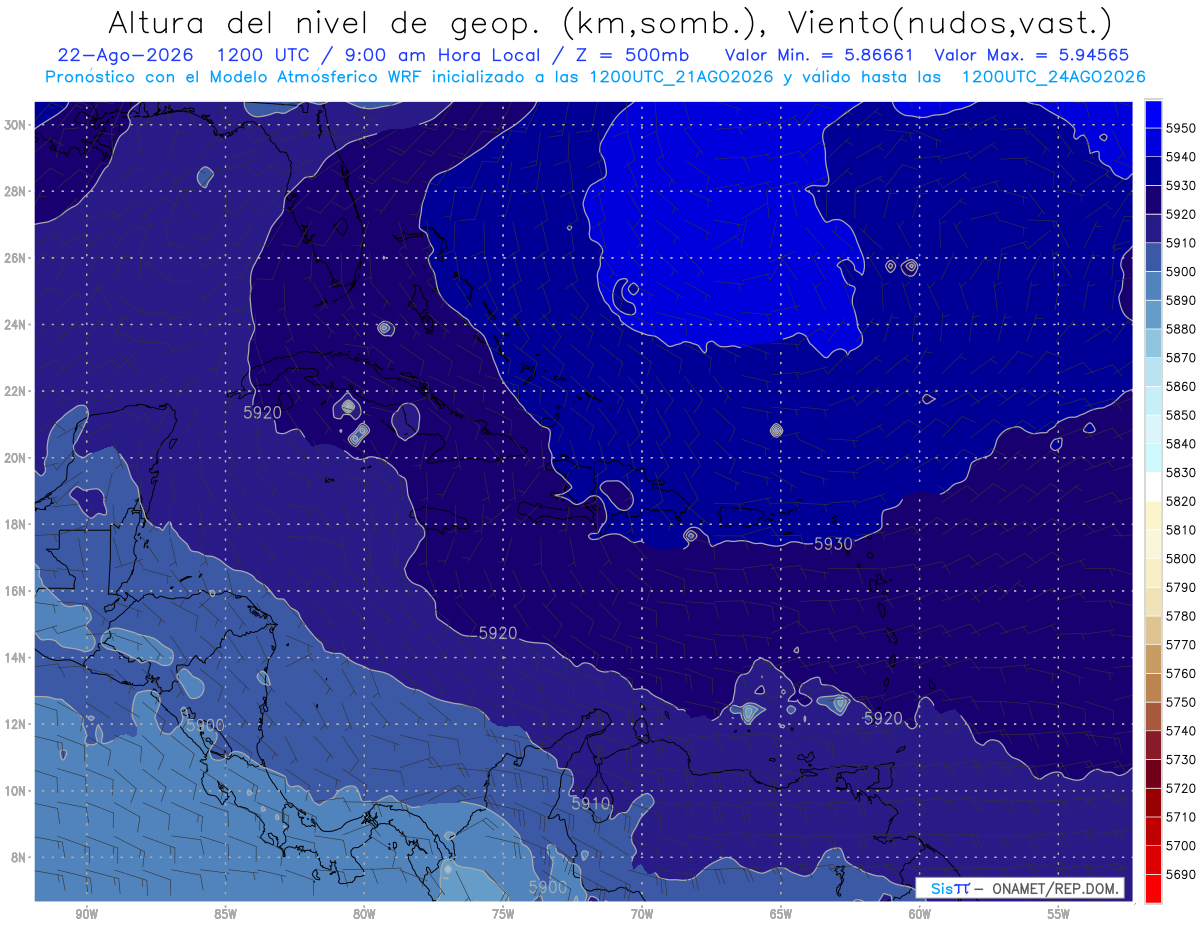This screenshot has height=927, width=1200.
Task: Select the valid-until time '1200UTC_24AGO2026'
Action: (x=1053, y=77)
